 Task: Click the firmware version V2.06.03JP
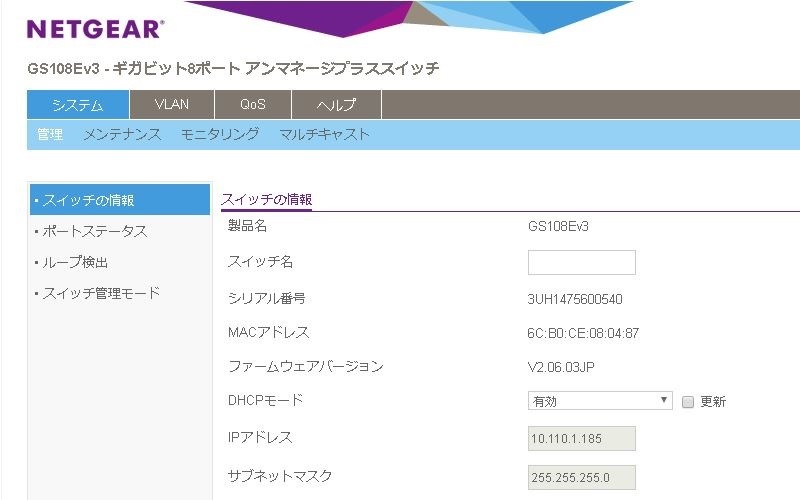[x=561, y=367]
